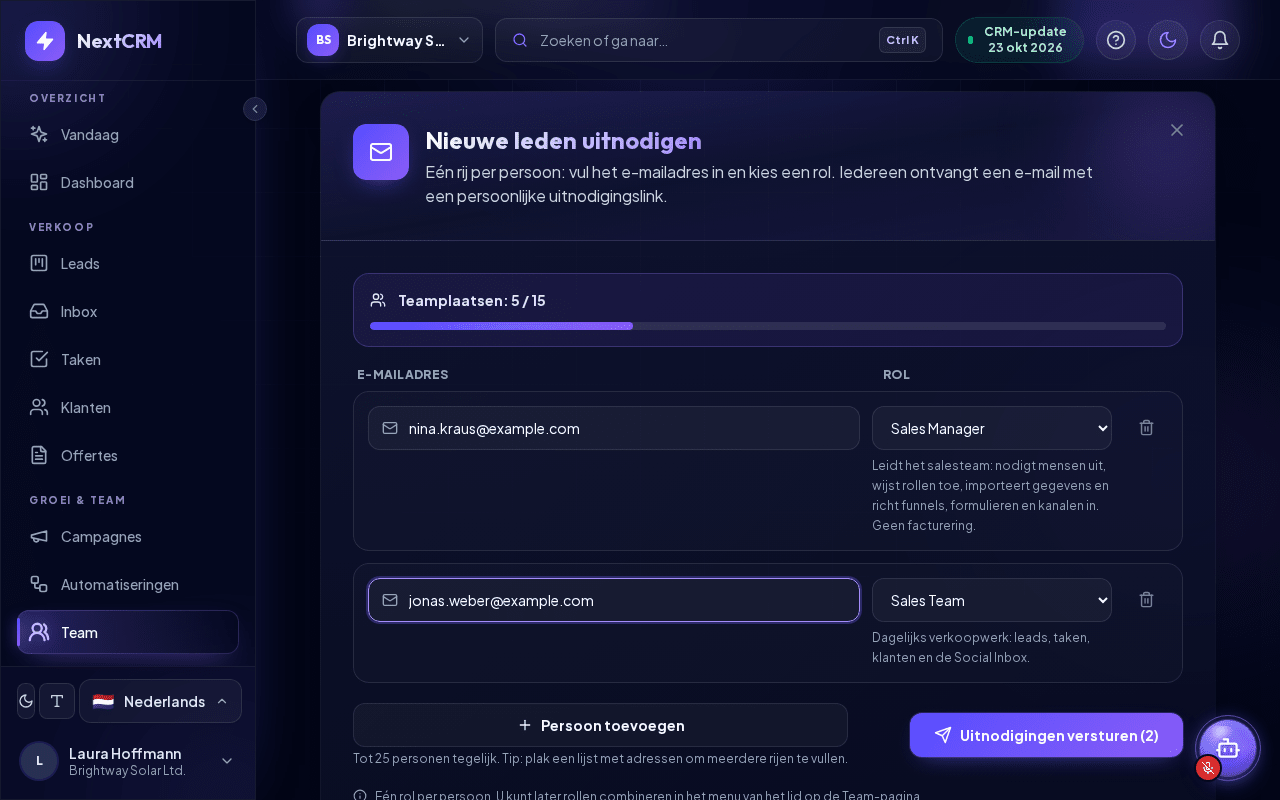This screenshot has height=800, width=1280.
Task: Click the CRM-update 23 okt 2026 badge
Action: [1019, 40]
